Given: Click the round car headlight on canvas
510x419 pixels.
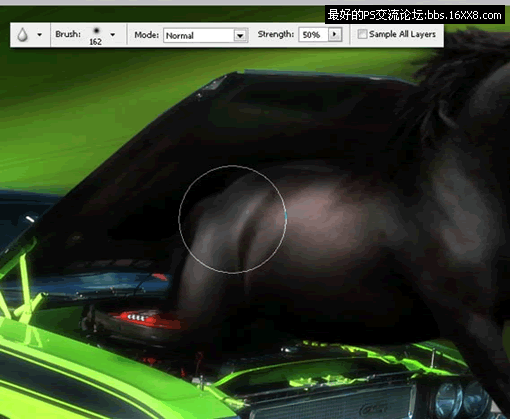Looking at the screenshot, I should tap(449, 399).
